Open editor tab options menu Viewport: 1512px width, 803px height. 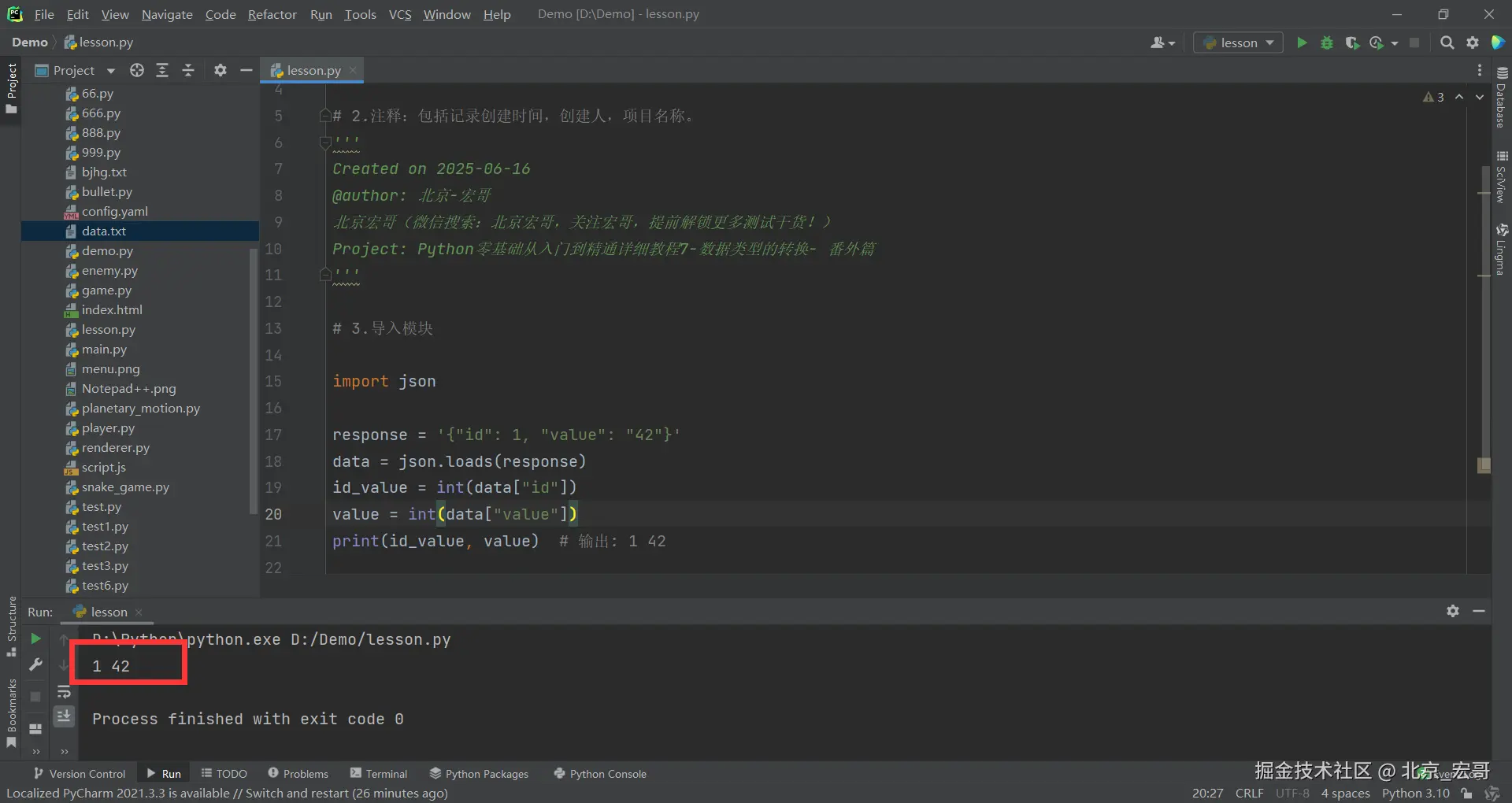[x=1480, y=70]
